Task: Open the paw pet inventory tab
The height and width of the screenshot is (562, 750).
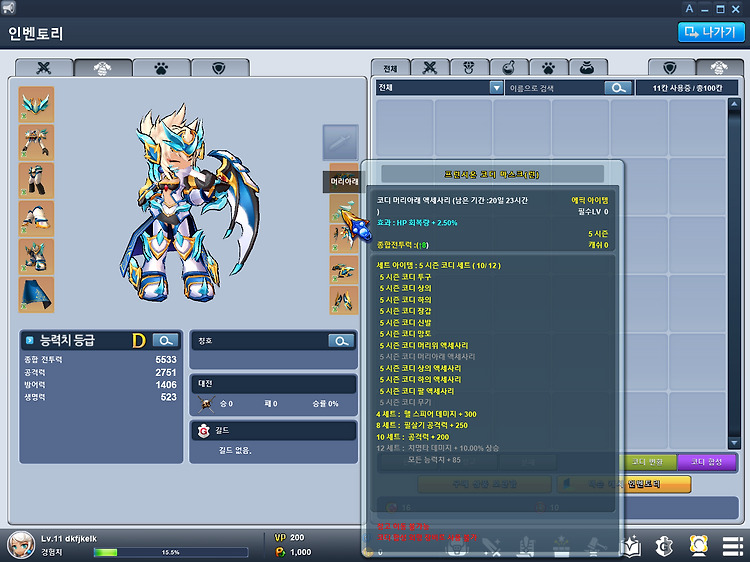Action: click(x=548, y=68)
